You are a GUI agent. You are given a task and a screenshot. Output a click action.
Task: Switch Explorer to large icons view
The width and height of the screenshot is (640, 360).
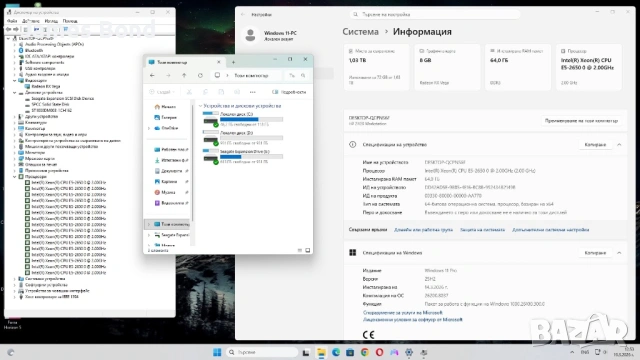pos(308,250)
